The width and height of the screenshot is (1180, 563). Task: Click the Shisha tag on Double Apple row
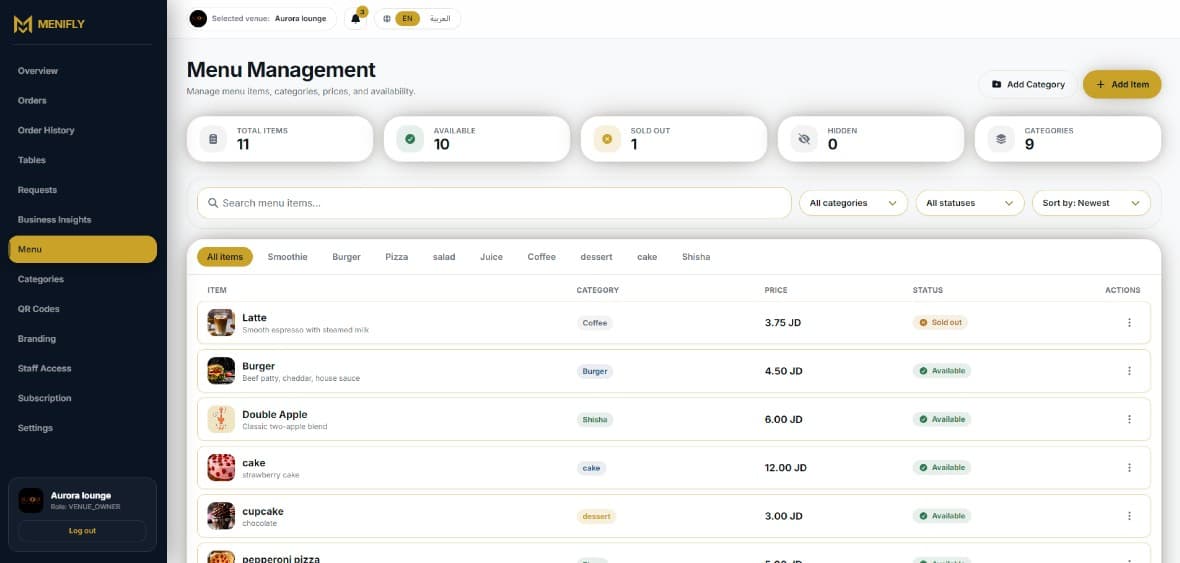[595, 419]
